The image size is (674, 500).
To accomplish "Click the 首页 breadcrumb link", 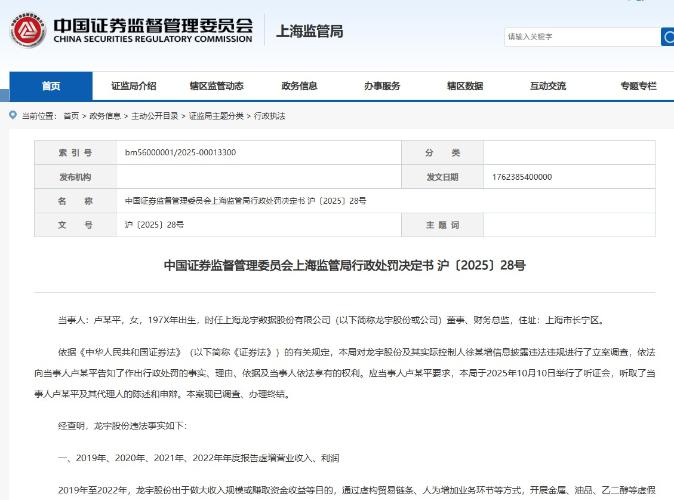I will click(x=71, y=116).
